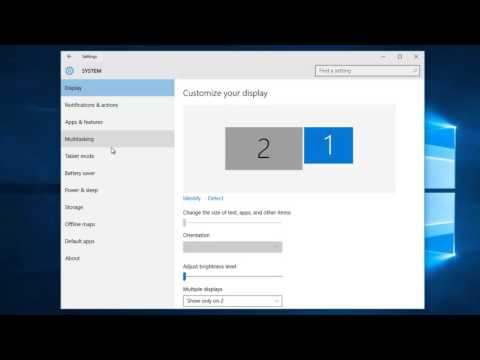This screenshot has height=360, width=480.
Task: Close the Settings window
Action: tap(416, 57)
